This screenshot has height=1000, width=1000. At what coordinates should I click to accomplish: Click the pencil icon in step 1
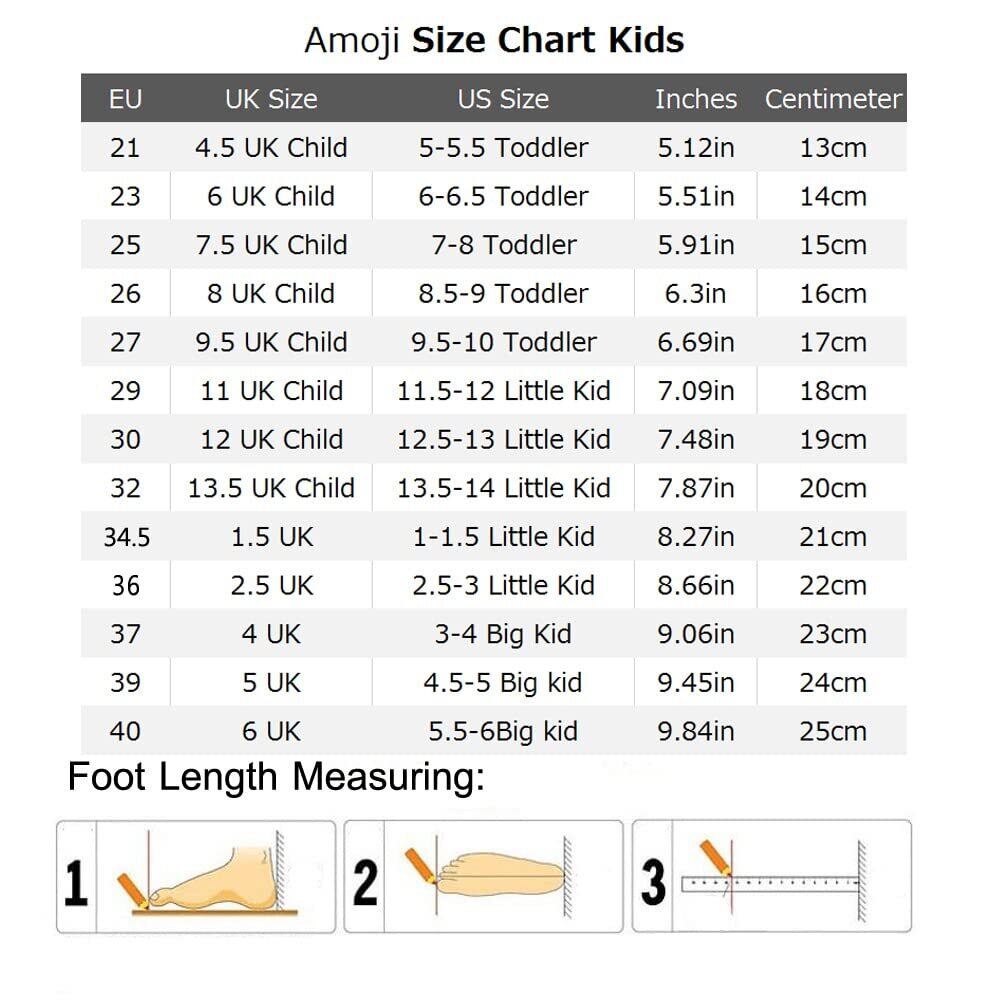(131, 888)
